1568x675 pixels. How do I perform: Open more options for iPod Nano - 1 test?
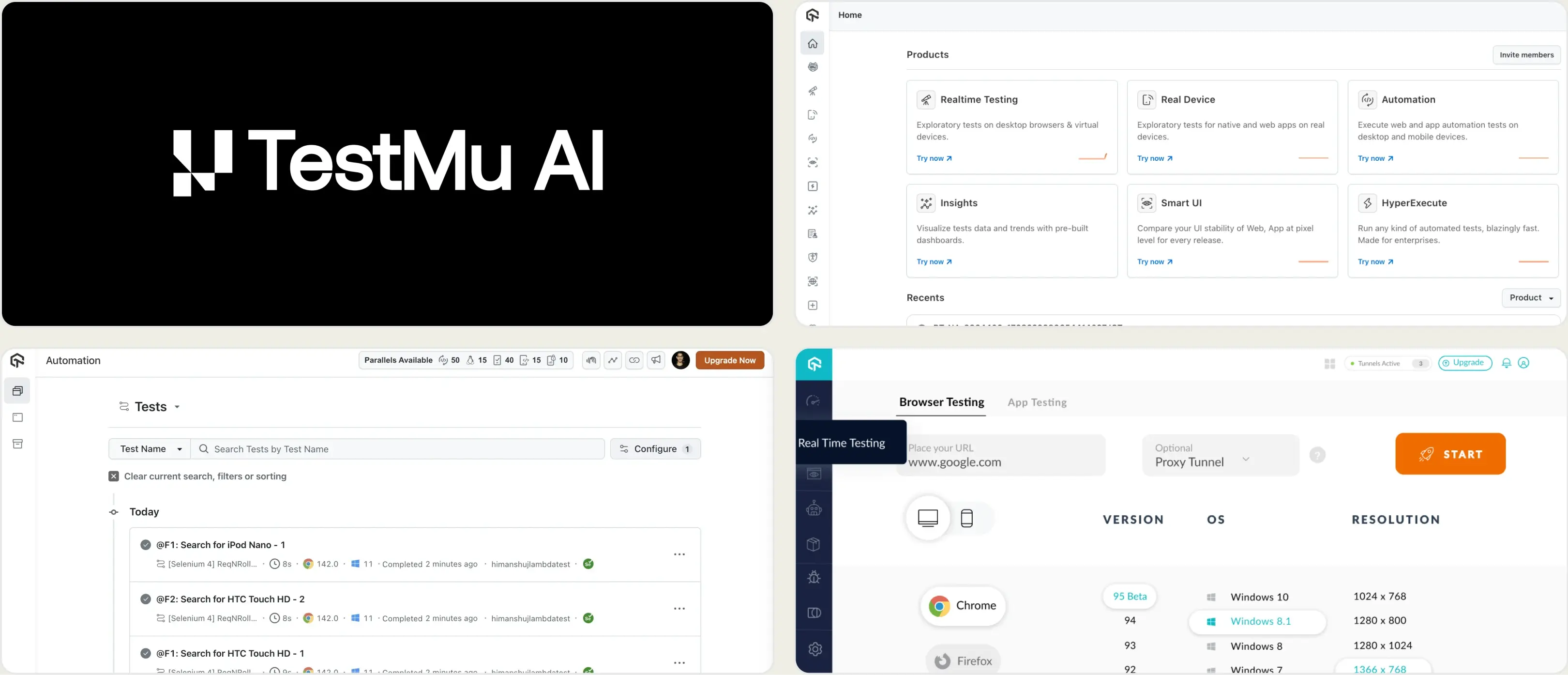coord(679,554)
